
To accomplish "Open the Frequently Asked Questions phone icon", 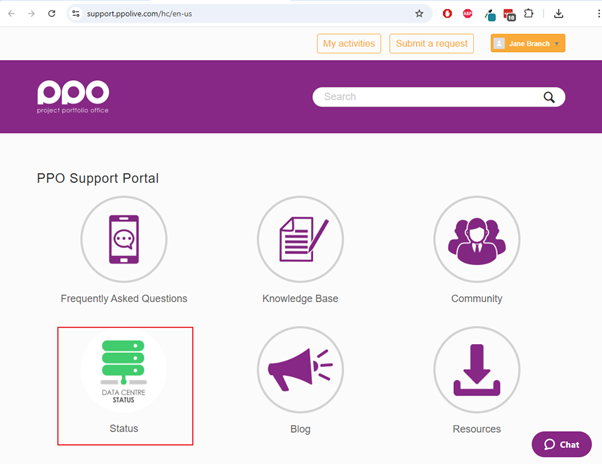I will (124, 239).
